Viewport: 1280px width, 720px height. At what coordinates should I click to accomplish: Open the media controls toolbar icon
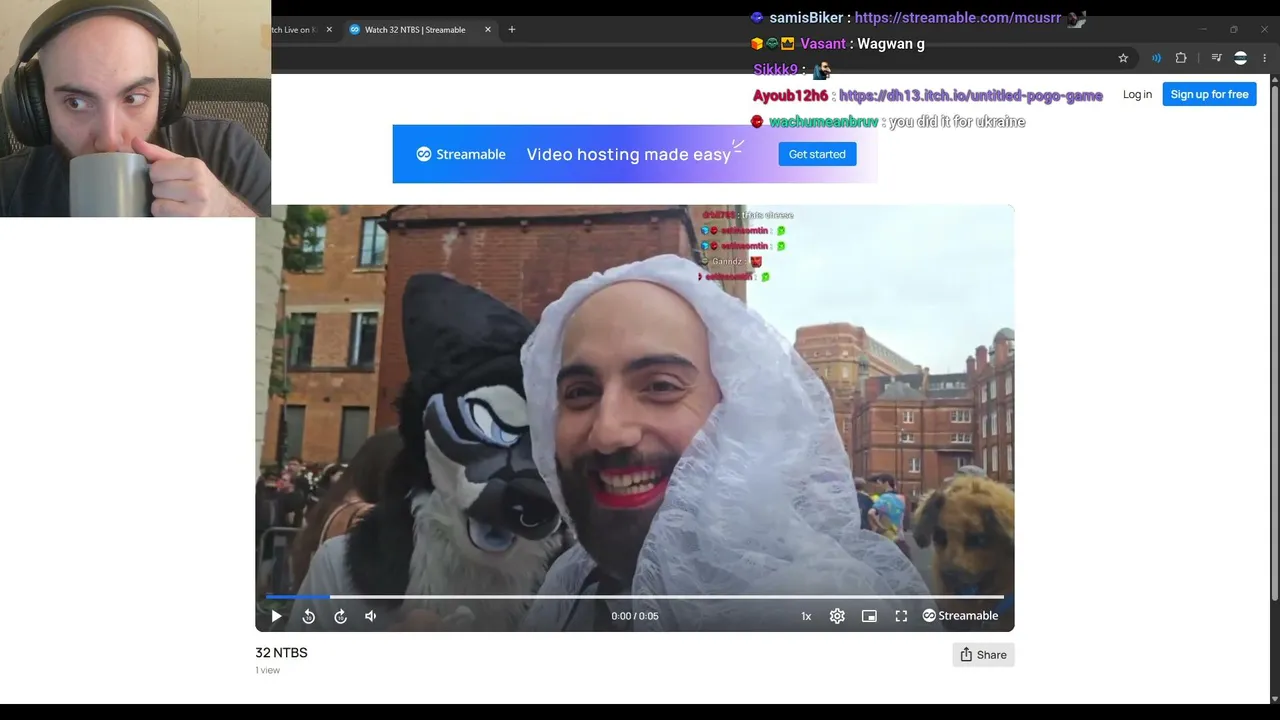(x=1217, y=58)
